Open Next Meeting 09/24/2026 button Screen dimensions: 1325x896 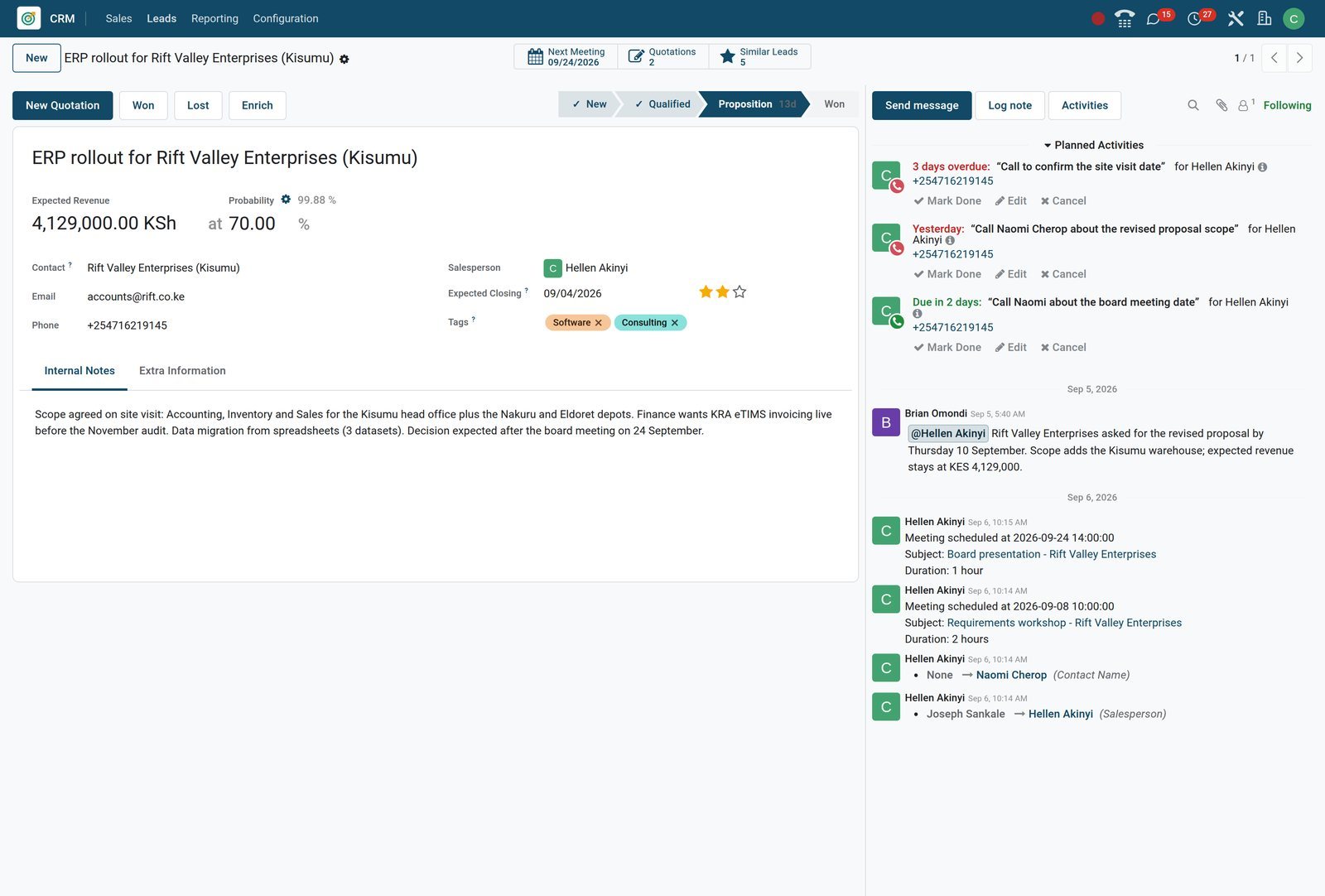click(x=566, y=56)
